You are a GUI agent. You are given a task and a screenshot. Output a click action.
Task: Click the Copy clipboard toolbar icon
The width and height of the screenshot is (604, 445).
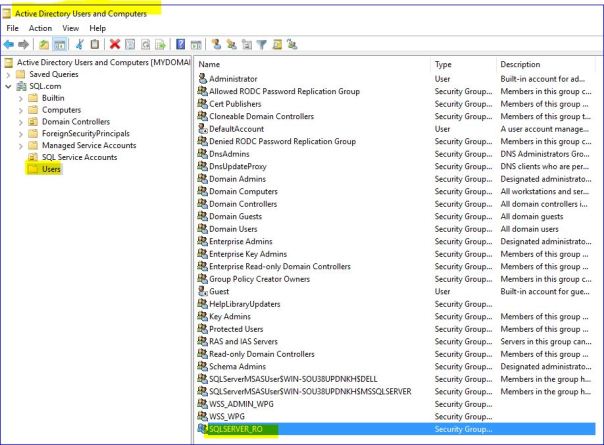[x=94, y=44]
